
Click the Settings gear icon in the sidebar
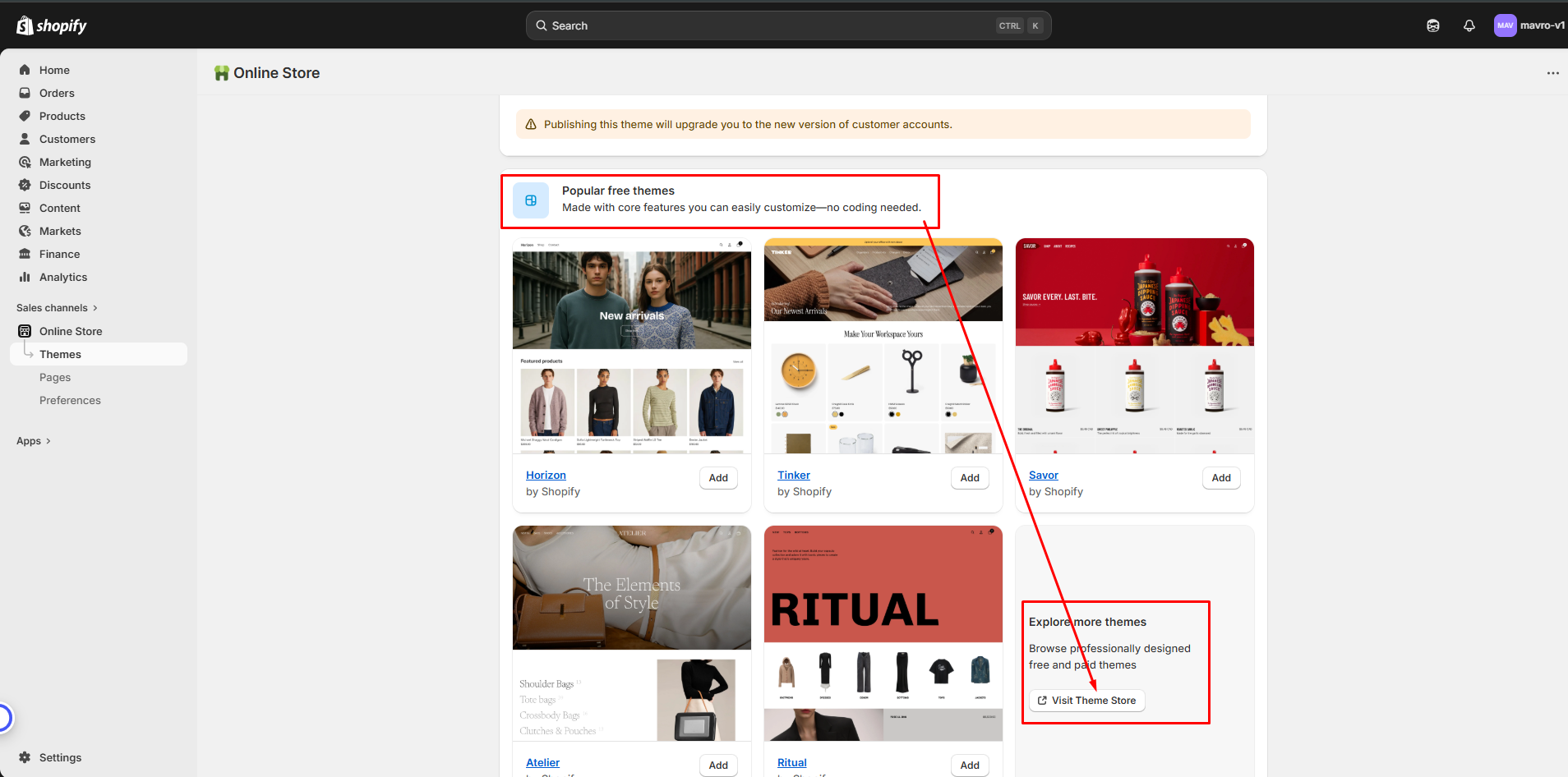(x=25, y=757)
